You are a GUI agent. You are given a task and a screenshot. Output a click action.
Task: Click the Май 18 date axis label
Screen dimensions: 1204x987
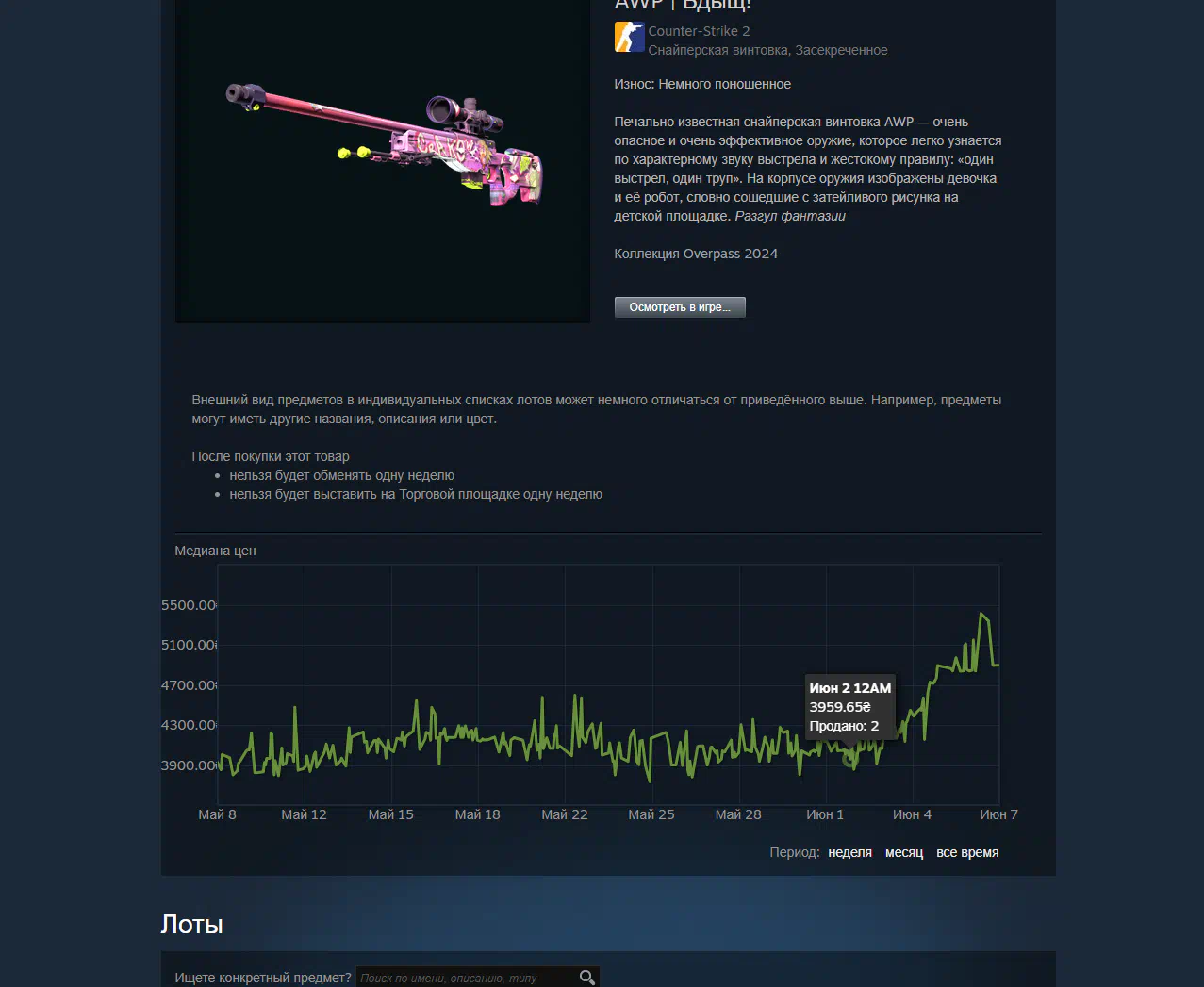pos(477,814)
